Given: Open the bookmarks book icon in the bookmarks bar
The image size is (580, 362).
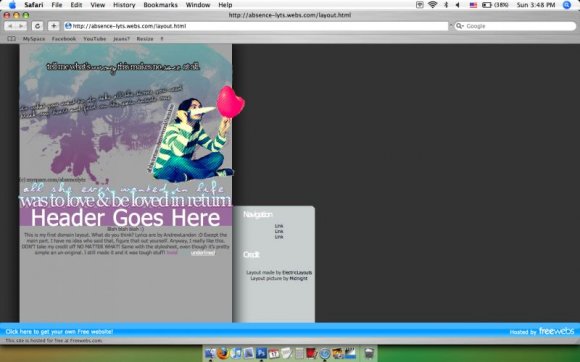Looking at the screenshot, I should click(11, 38).
